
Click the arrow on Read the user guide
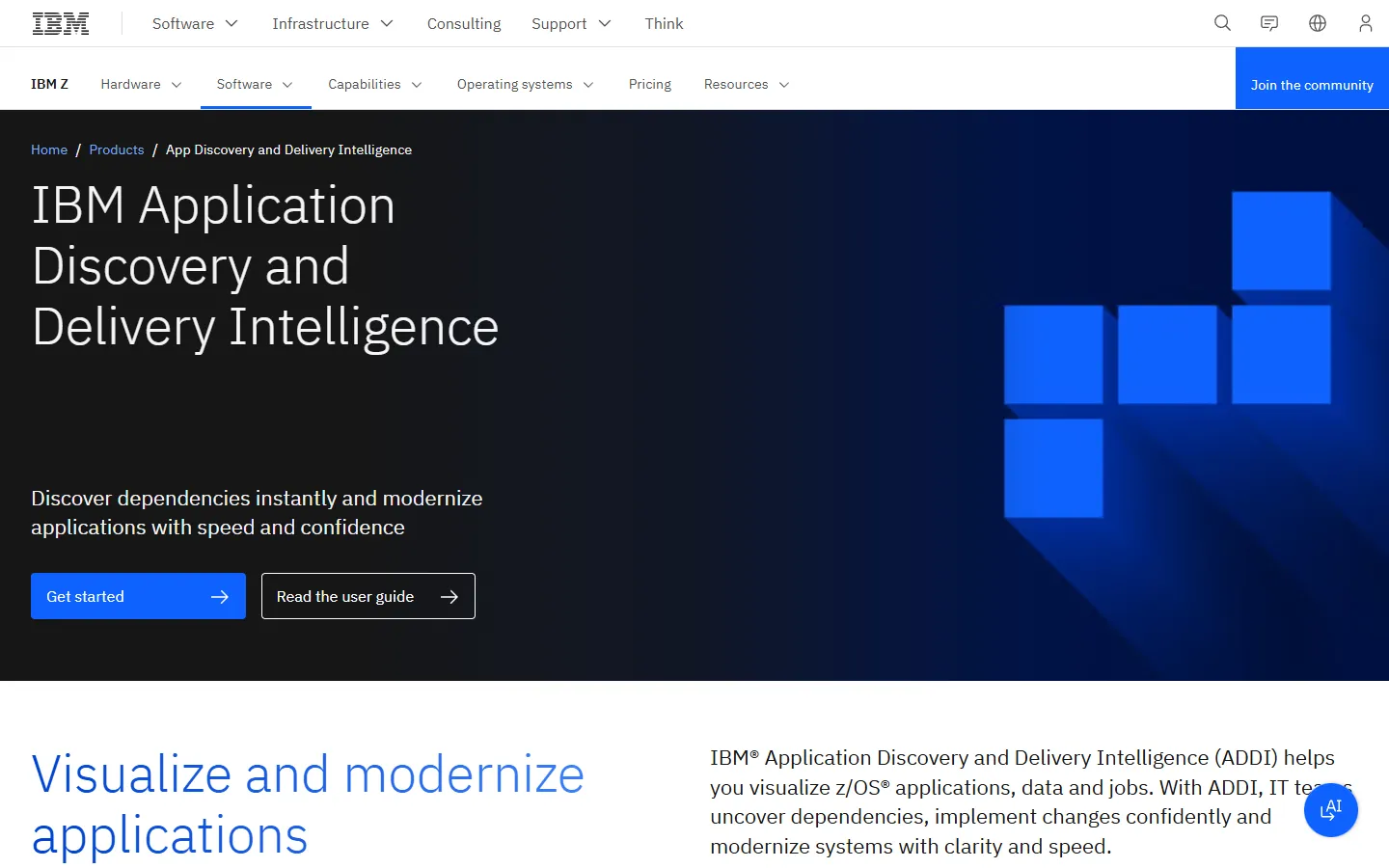click(449, 597)
